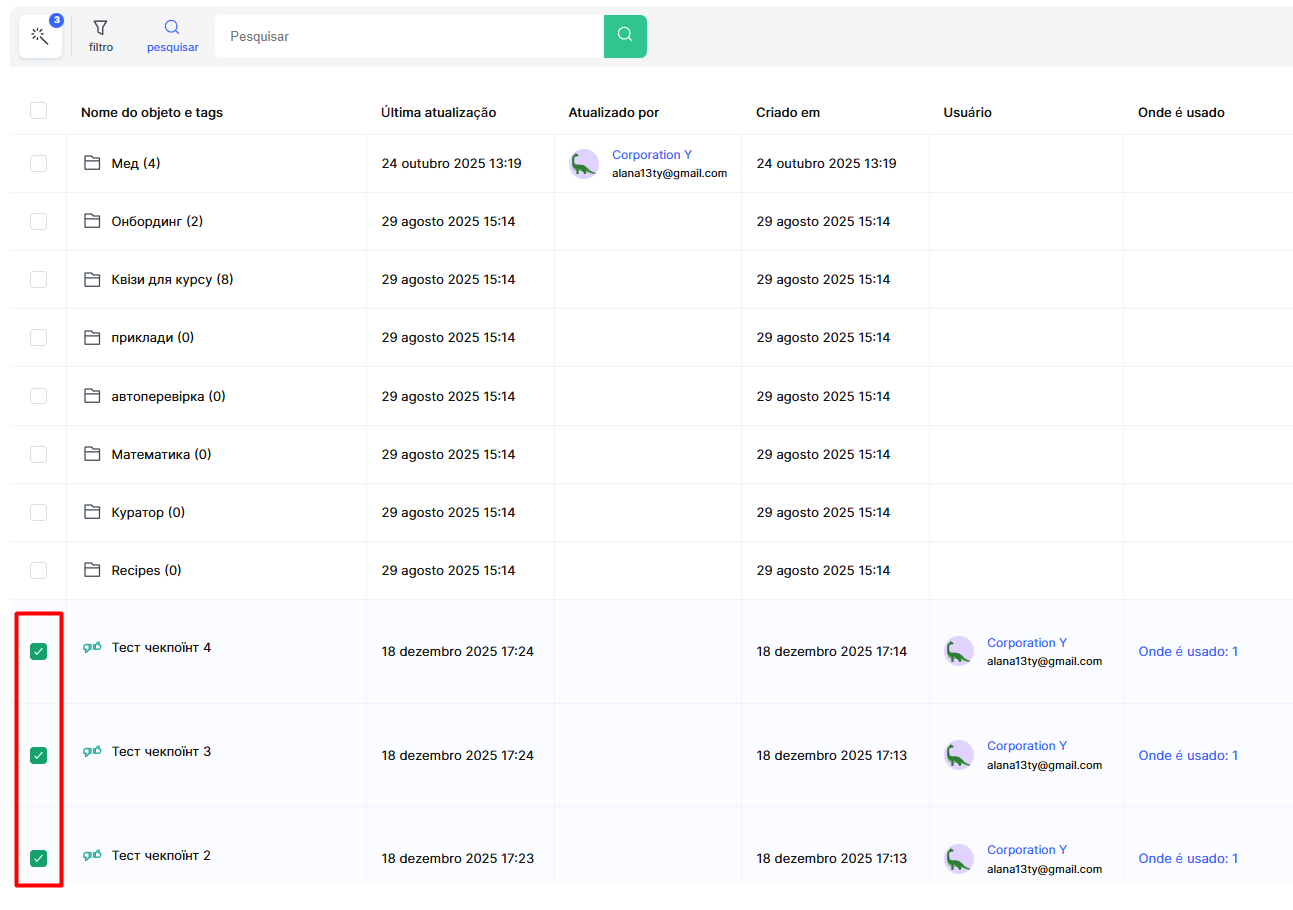Open the Мед folder icon
The height and width of the screenshot is (910, 1293).
[92, 163]
